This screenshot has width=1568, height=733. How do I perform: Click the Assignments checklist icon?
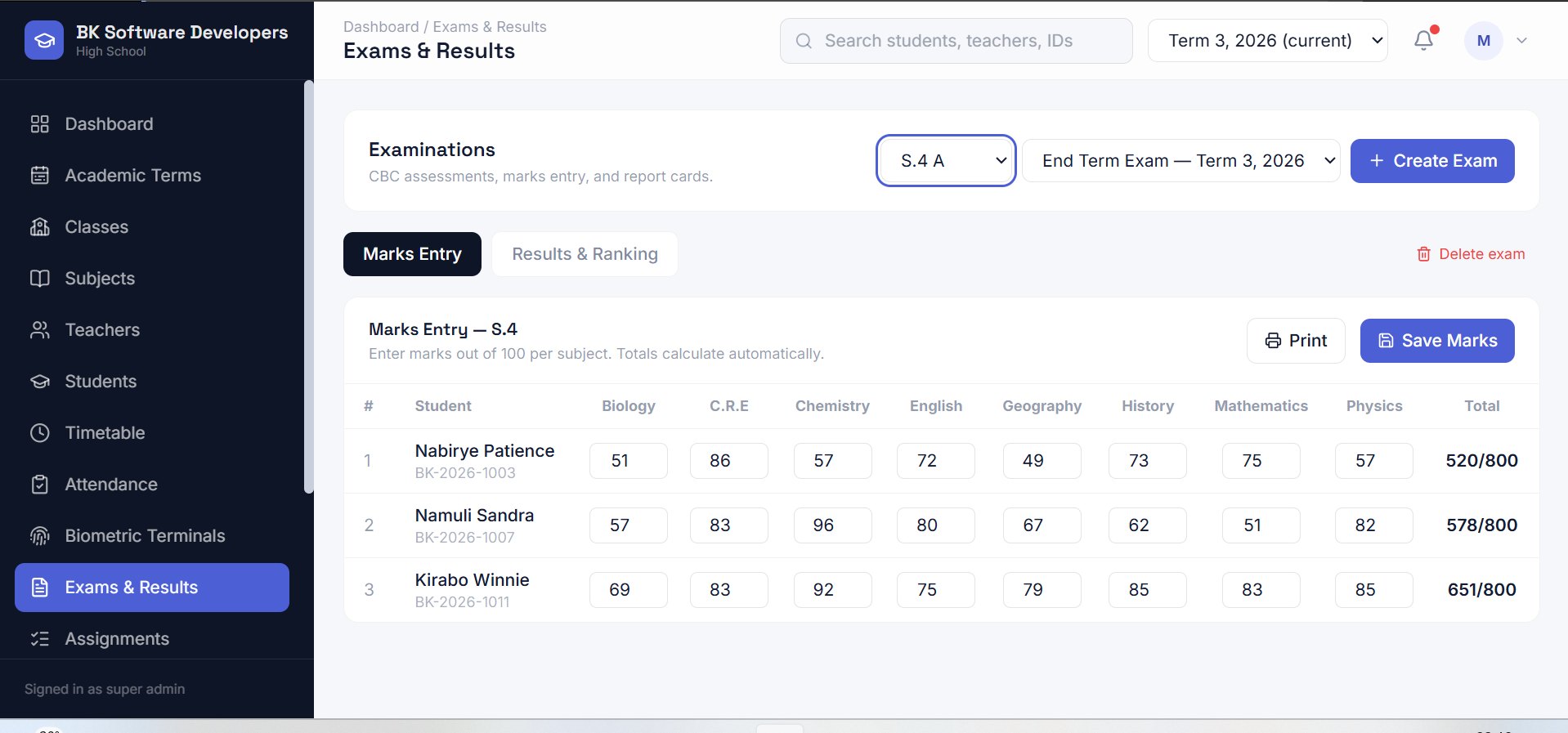[x=40, y=639]
